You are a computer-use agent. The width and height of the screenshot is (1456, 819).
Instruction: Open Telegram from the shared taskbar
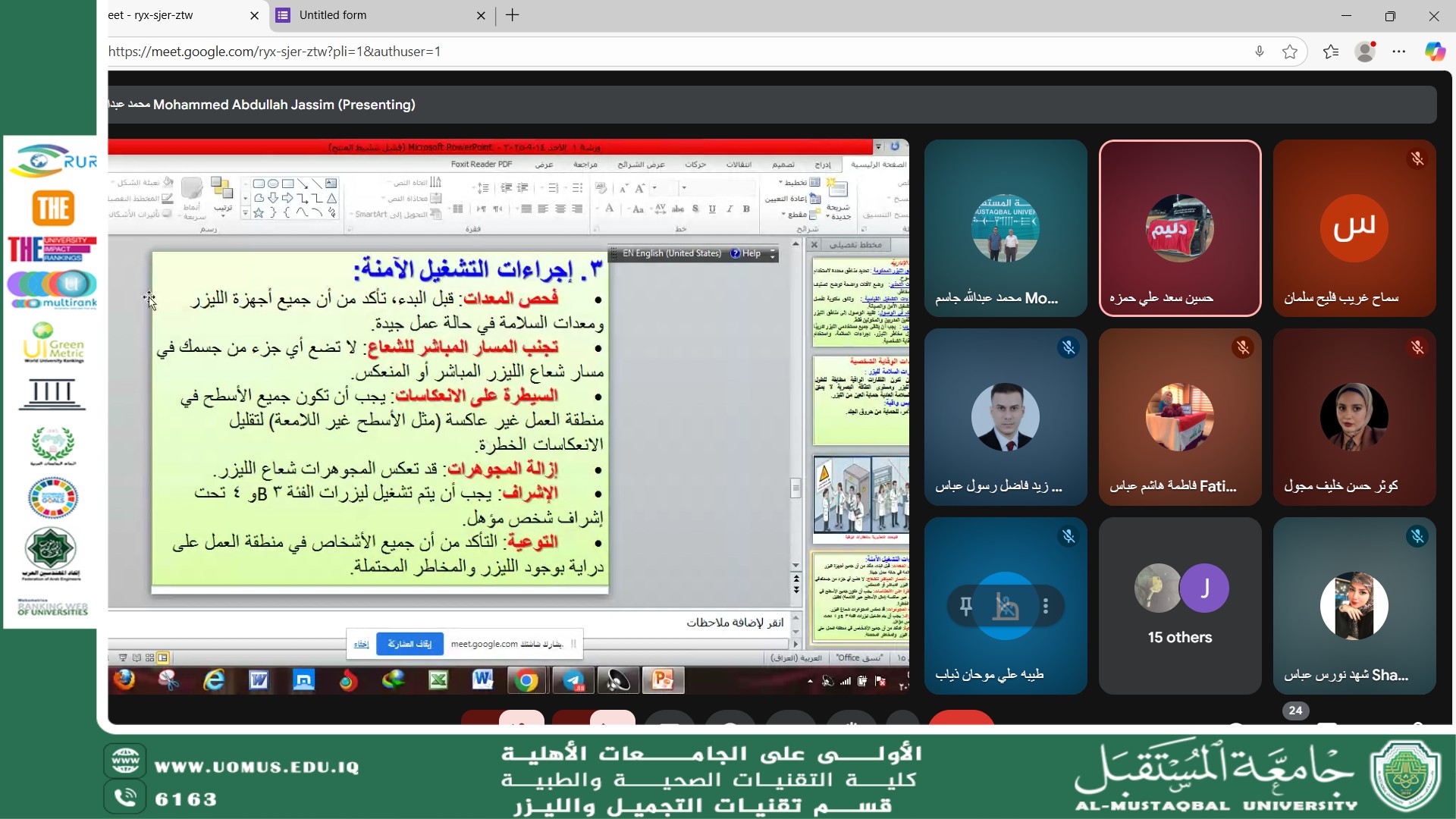573,680
